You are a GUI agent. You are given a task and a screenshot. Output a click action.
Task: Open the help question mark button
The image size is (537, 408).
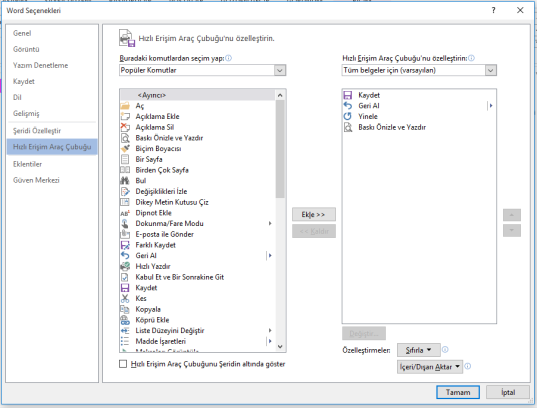pos(494,10)
